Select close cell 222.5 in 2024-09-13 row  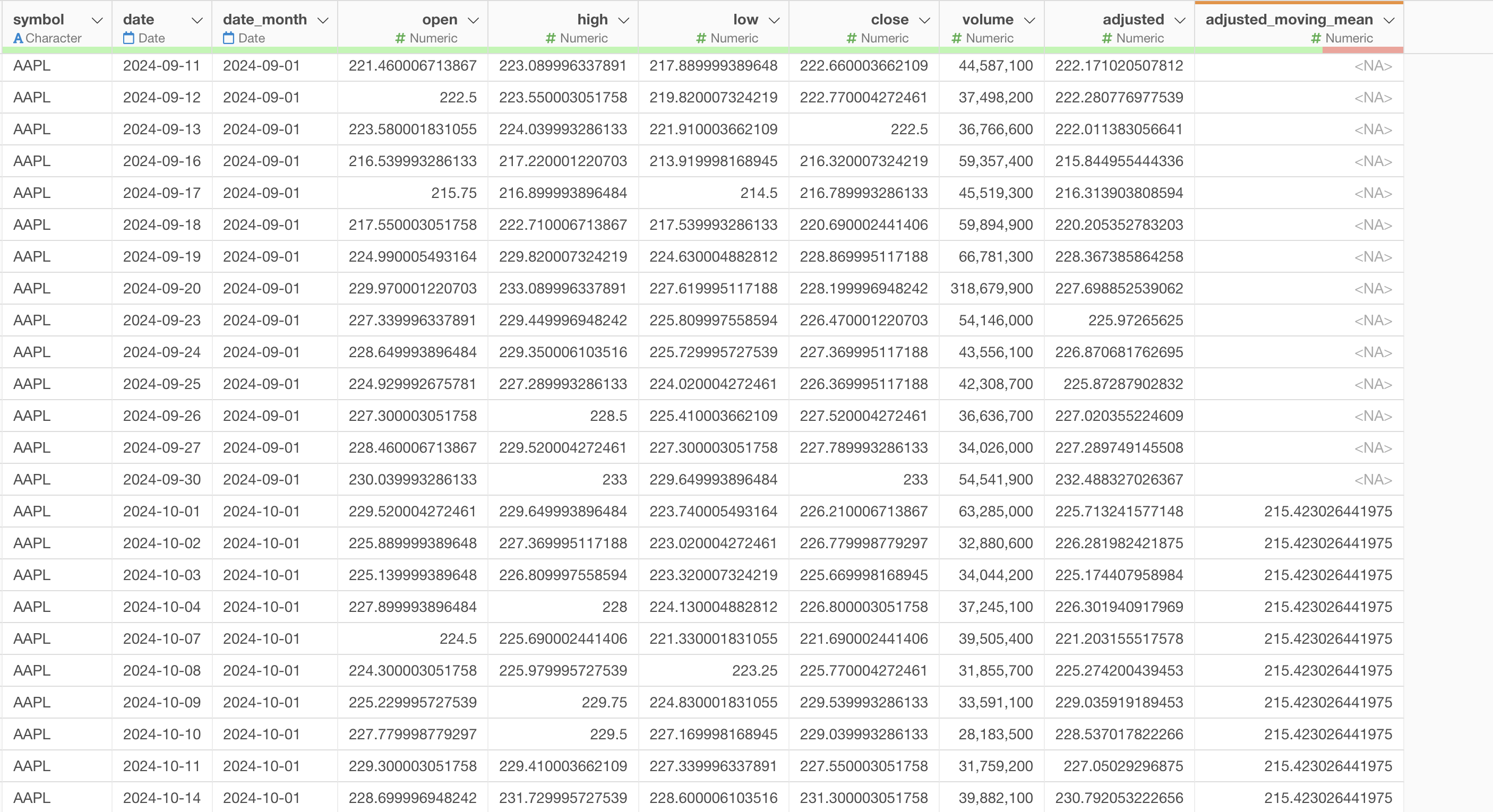tap(864, 129)
